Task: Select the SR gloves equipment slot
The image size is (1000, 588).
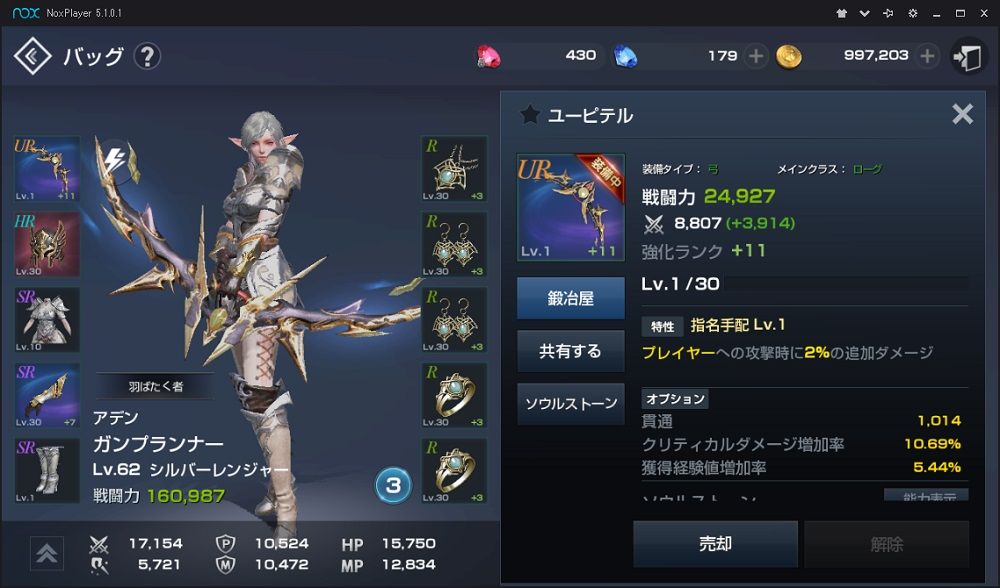Action: pos(47,395)
